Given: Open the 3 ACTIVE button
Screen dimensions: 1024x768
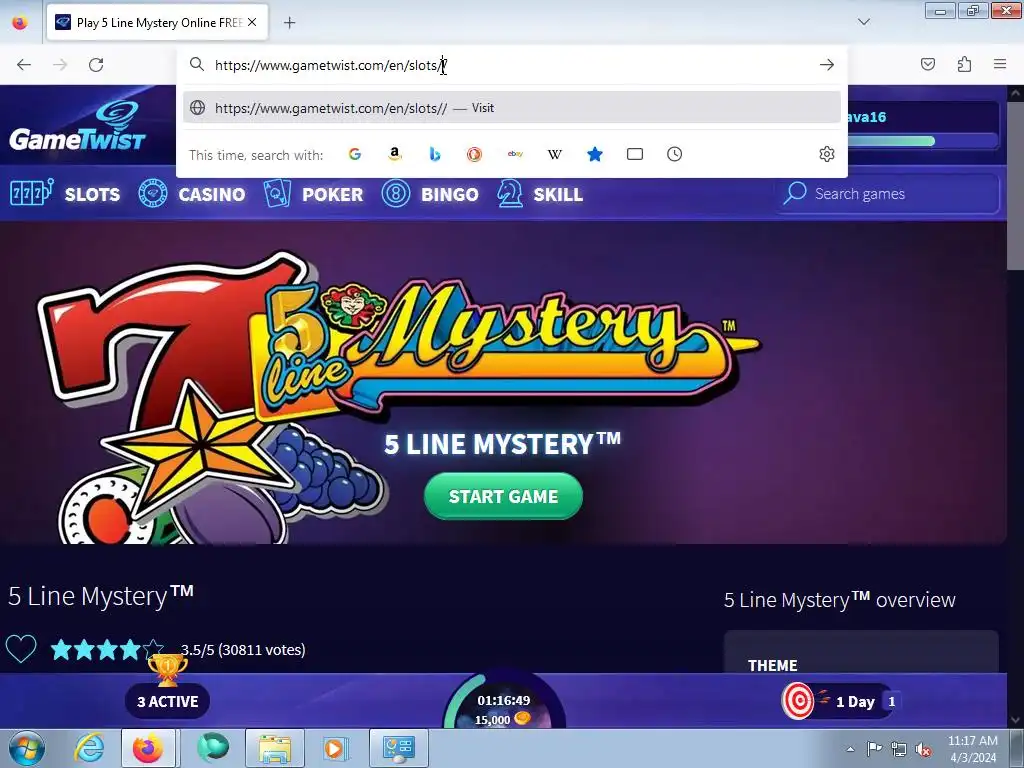Looking at the screenshot, I should pyautogui.click(x=168, y=701).
